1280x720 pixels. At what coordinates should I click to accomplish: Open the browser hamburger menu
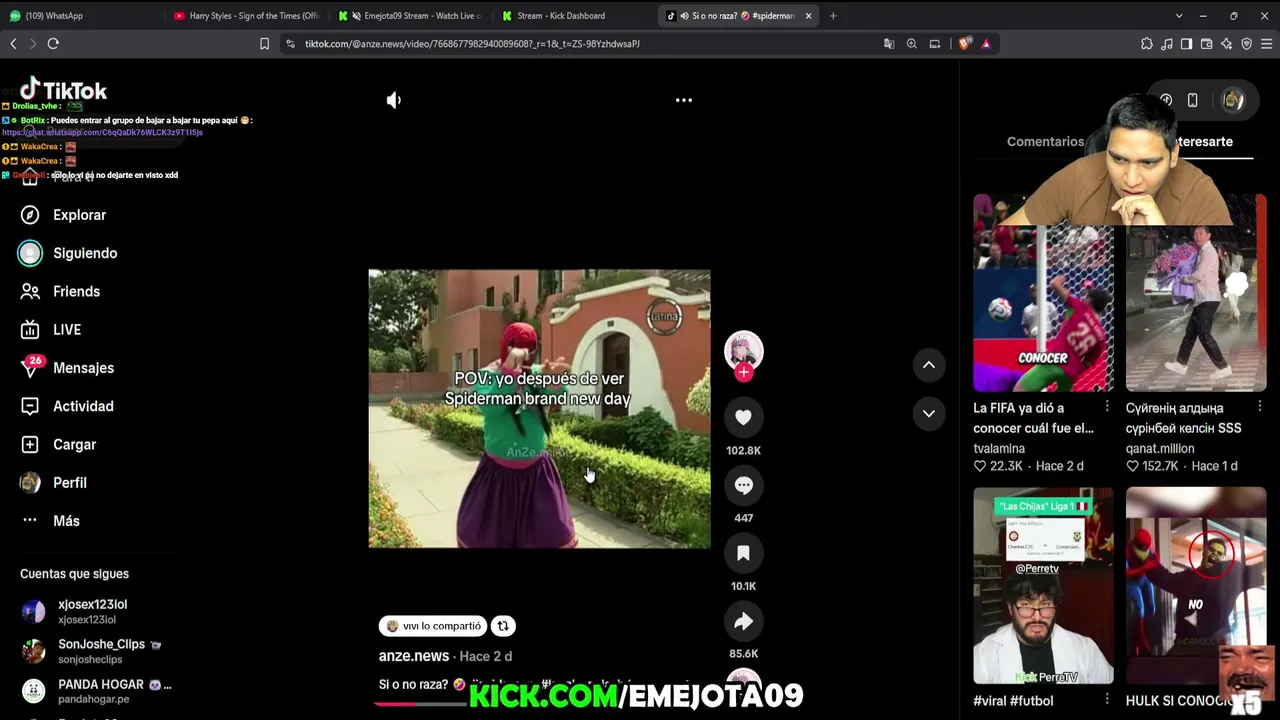pos(1266,44)
